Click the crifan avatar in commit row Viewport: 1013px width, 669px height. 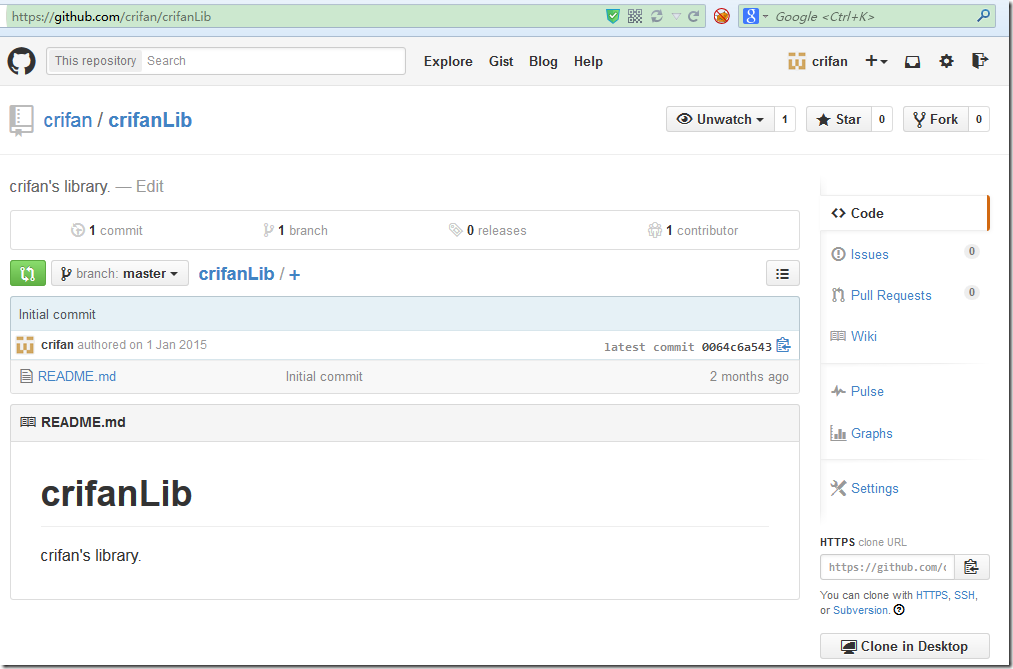(25, 345)
